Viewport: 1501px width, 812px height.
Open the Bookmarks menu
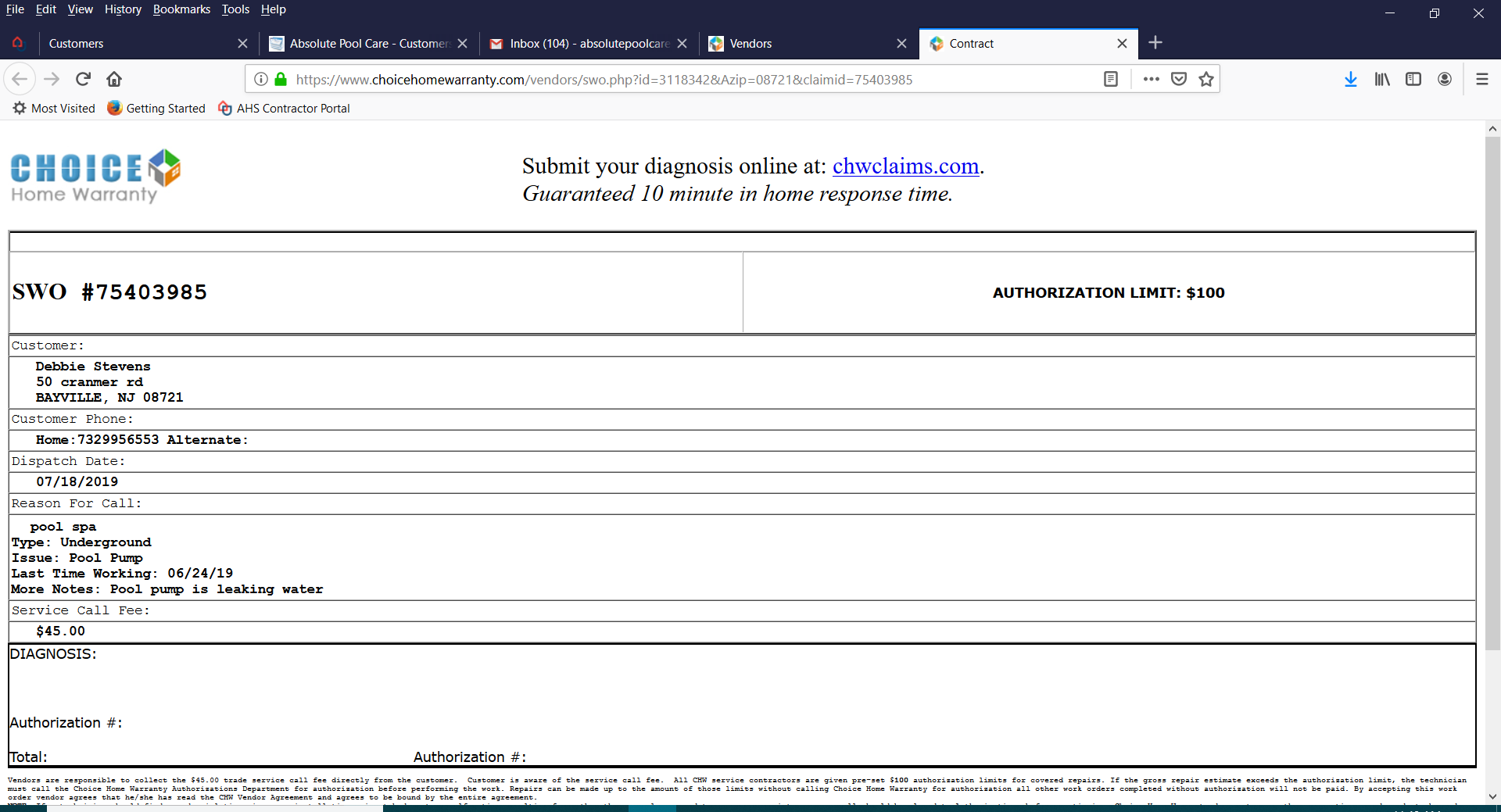pyautogui.click(x=181, y=9)
